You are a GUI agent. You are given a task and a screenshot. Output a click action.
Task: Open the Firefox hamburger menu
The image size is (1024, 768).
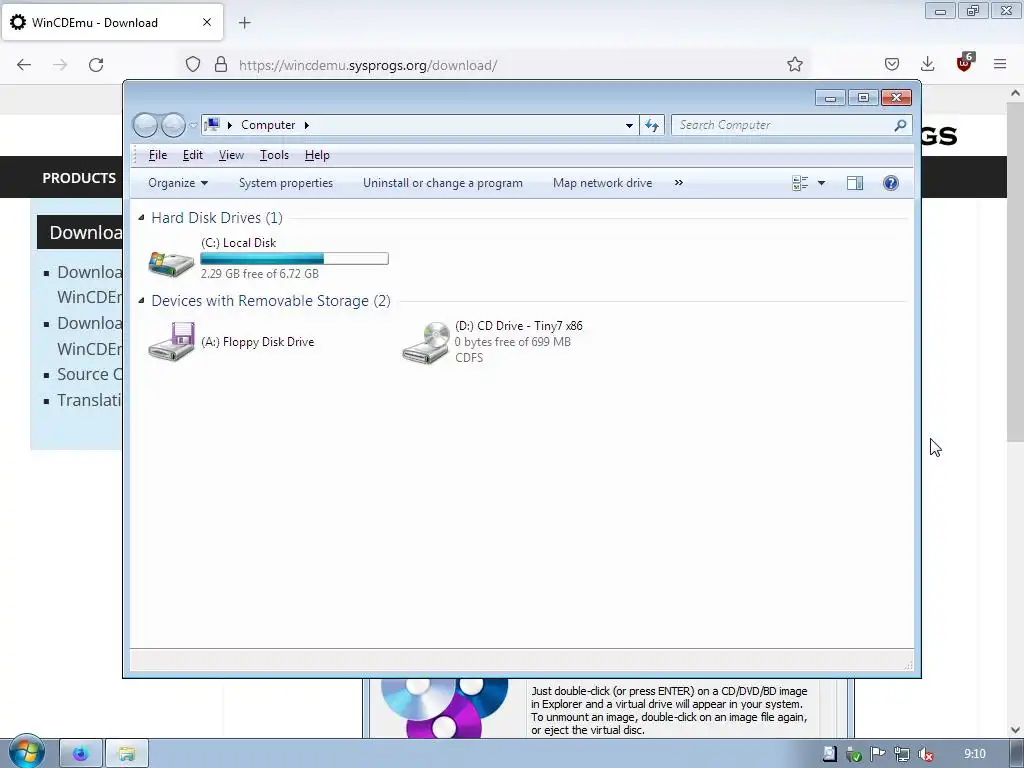point(1000,64)
